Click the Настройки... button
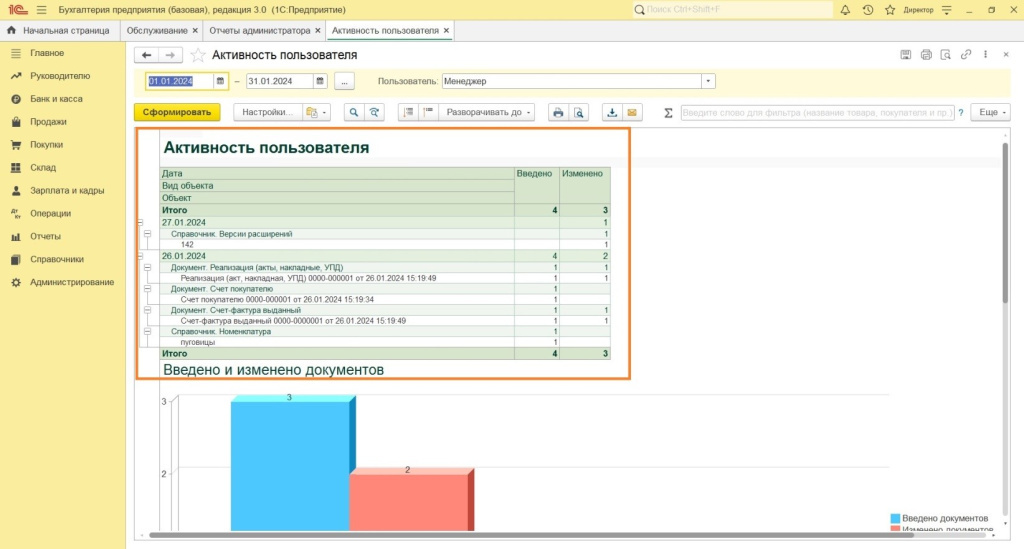The width and height of the screenshot is (1024, 549). (266, 113)
